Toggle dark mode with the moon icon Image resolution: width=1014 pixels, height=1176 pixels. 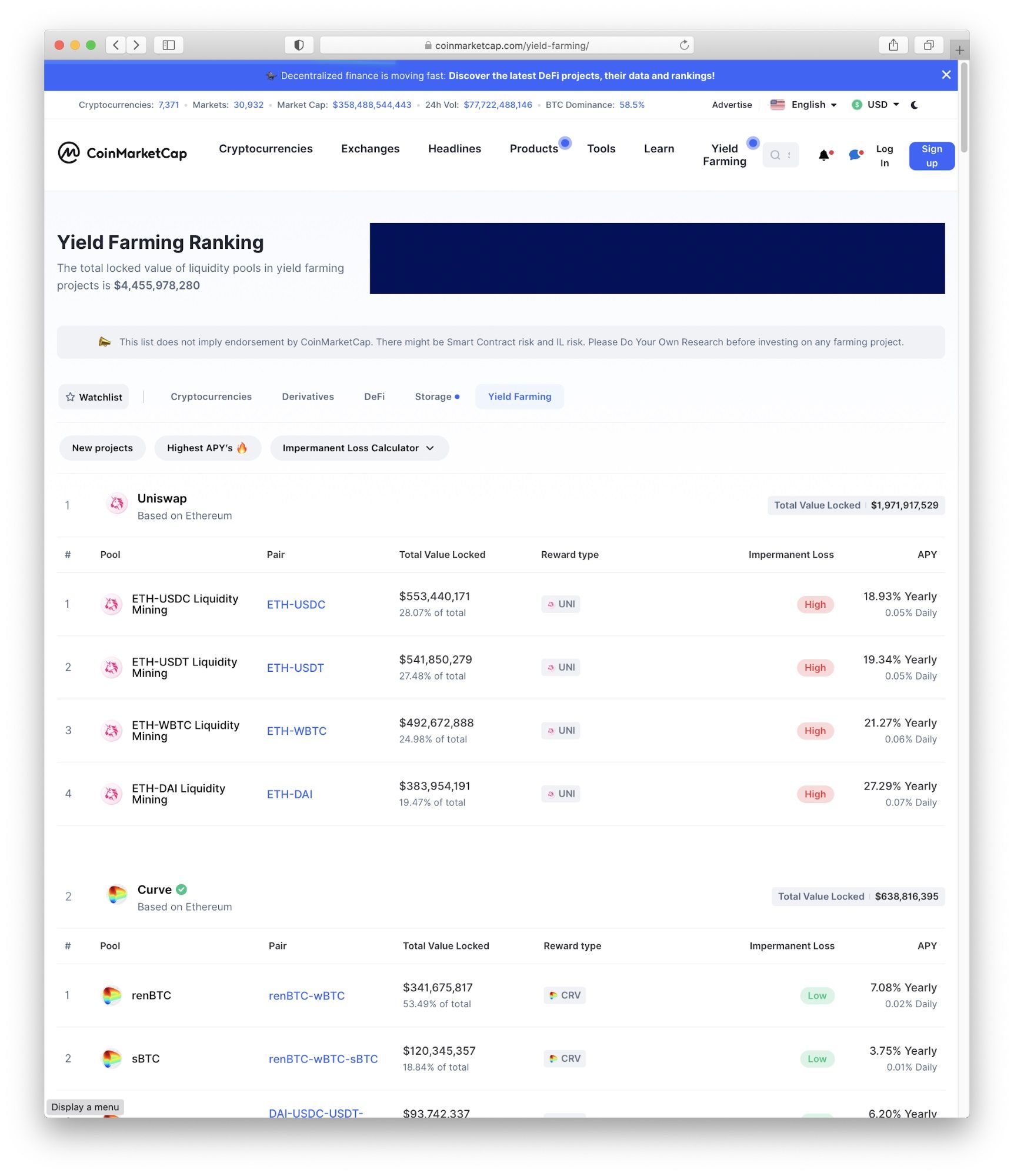pyautogui.click(x=915, y=105)
